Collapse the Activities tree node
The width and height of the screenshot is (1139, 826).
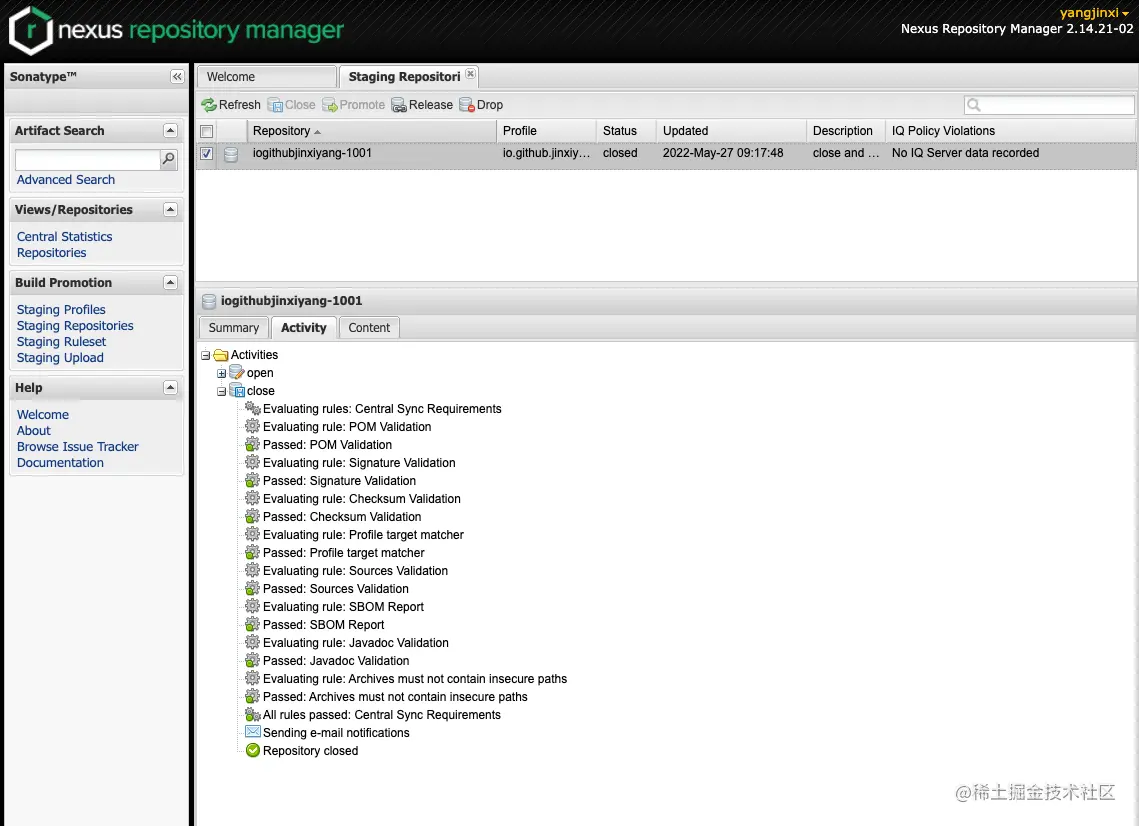[206, 355]
